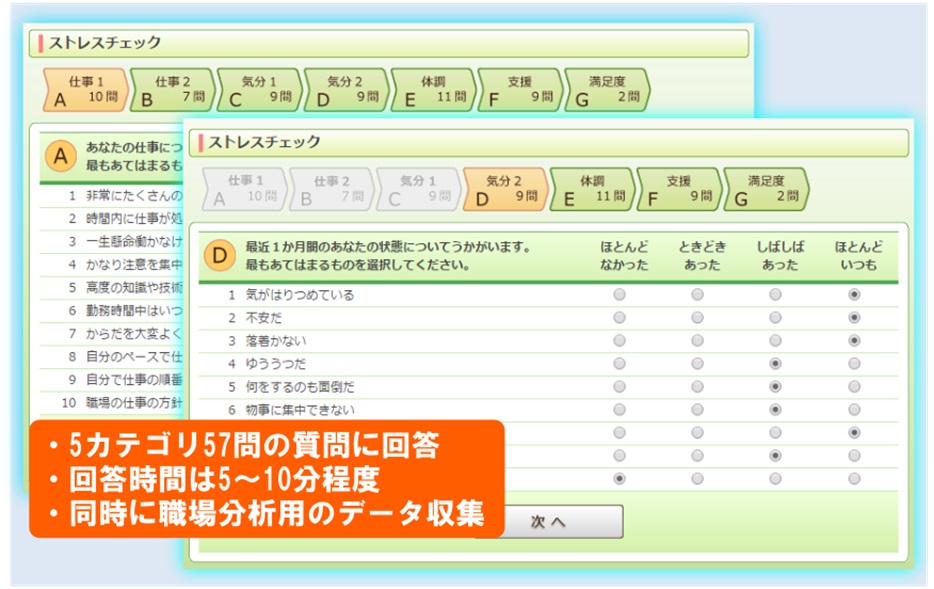Select 満足度 tab G in the back window
This screenshot has width=934, height=589.
[x=607, y=90]
